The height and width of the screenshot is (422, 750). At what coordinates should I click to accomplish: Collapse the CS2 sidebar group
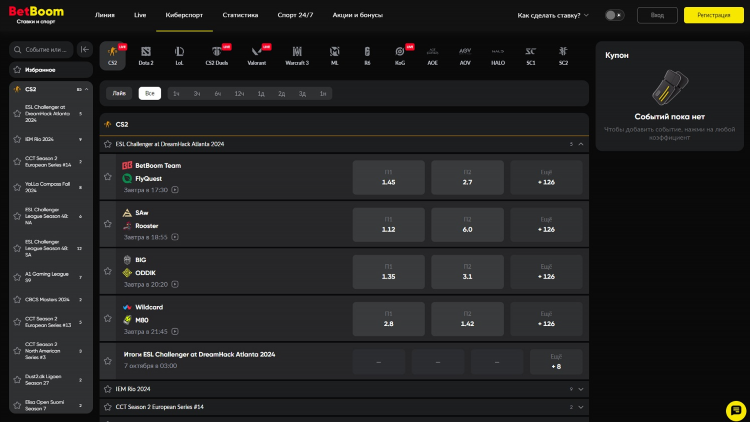pos(87,89)
